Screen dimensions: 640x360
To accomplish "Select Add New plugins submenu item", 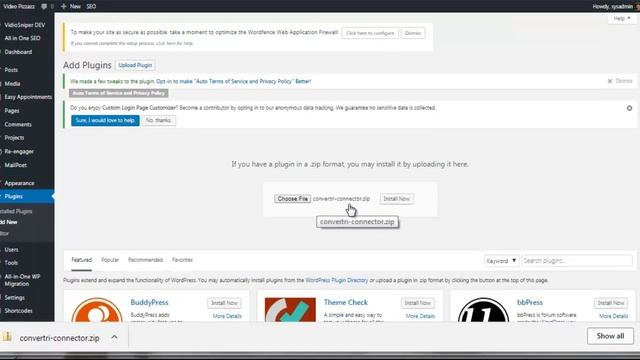I will tap(9, 222).
